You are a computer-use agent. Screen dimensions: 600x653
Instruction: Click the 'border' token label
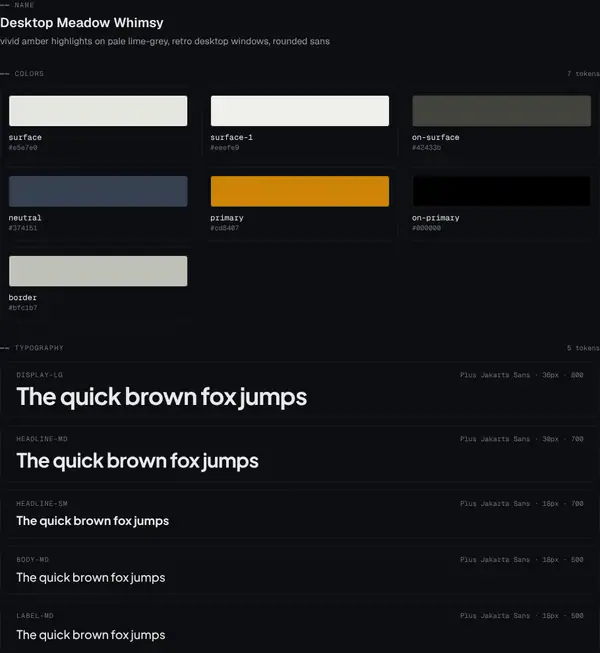(23, 298)
